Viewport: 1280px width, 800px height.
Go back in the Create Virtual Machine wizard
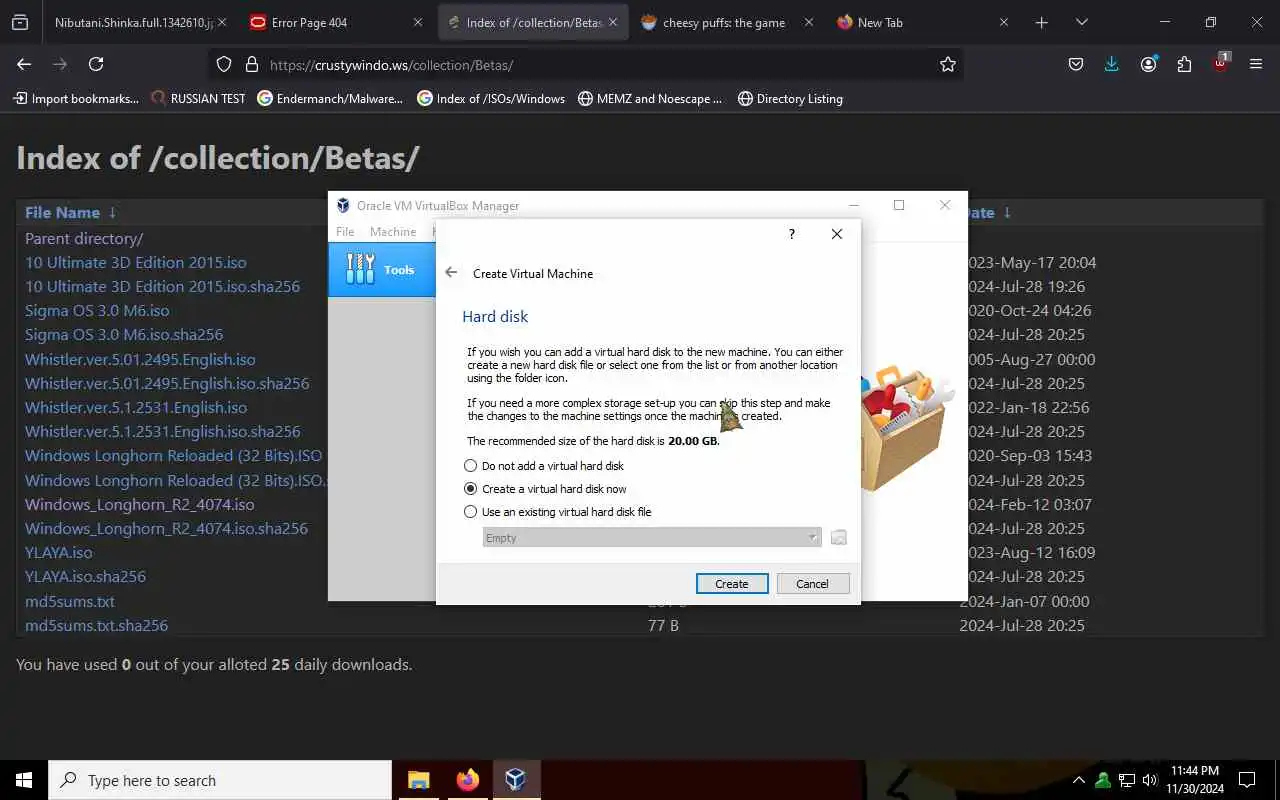click(451, 272)
